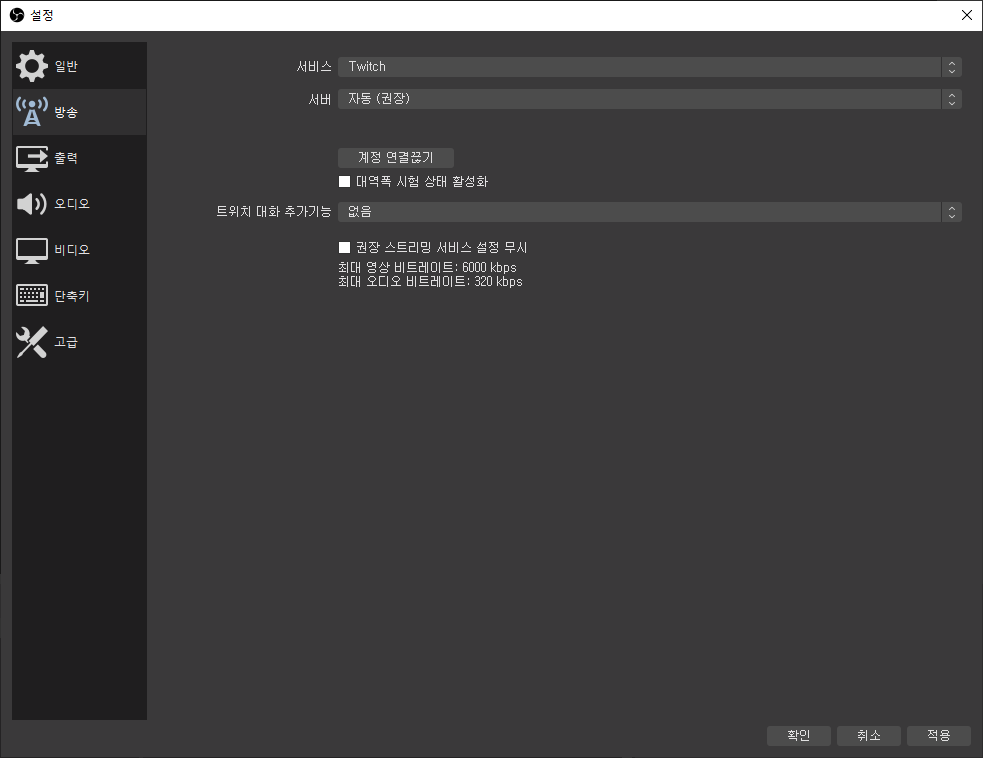Viewport: 983px width, 758px height.
Task: Cancel changes with 취소 button
Action: coord(869,735)
